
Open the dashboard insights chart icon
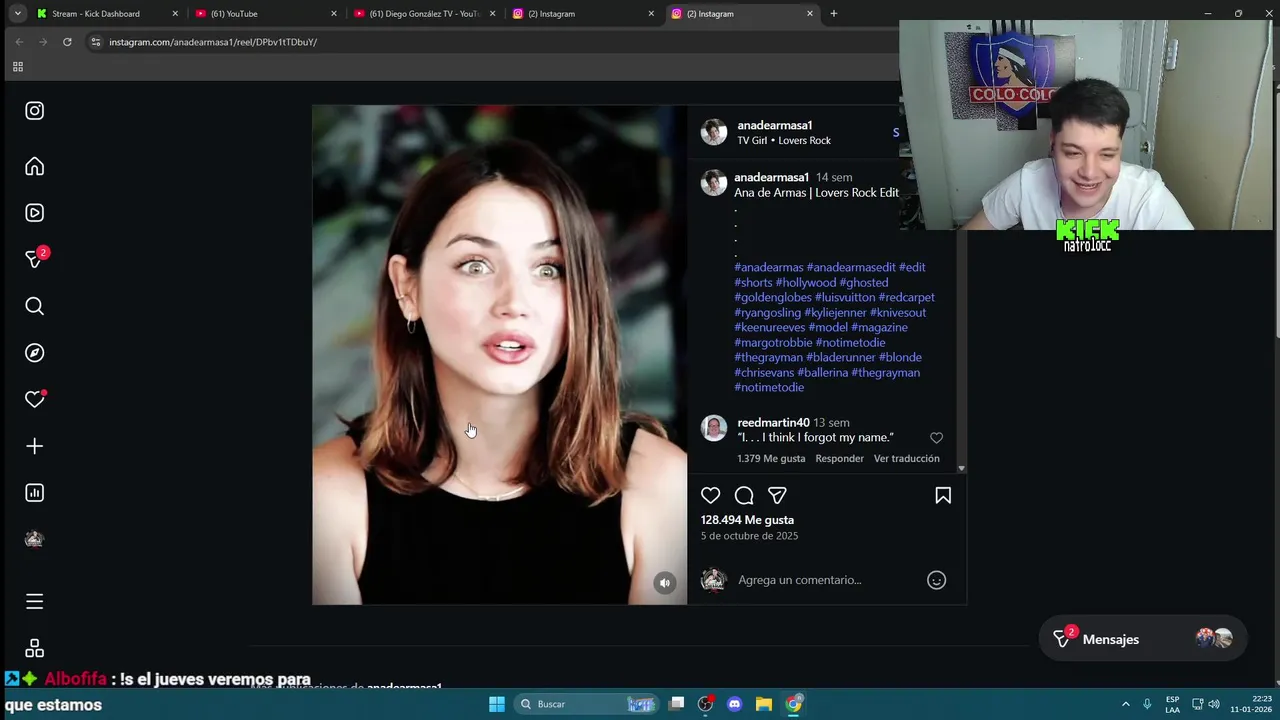pos(34,493)
